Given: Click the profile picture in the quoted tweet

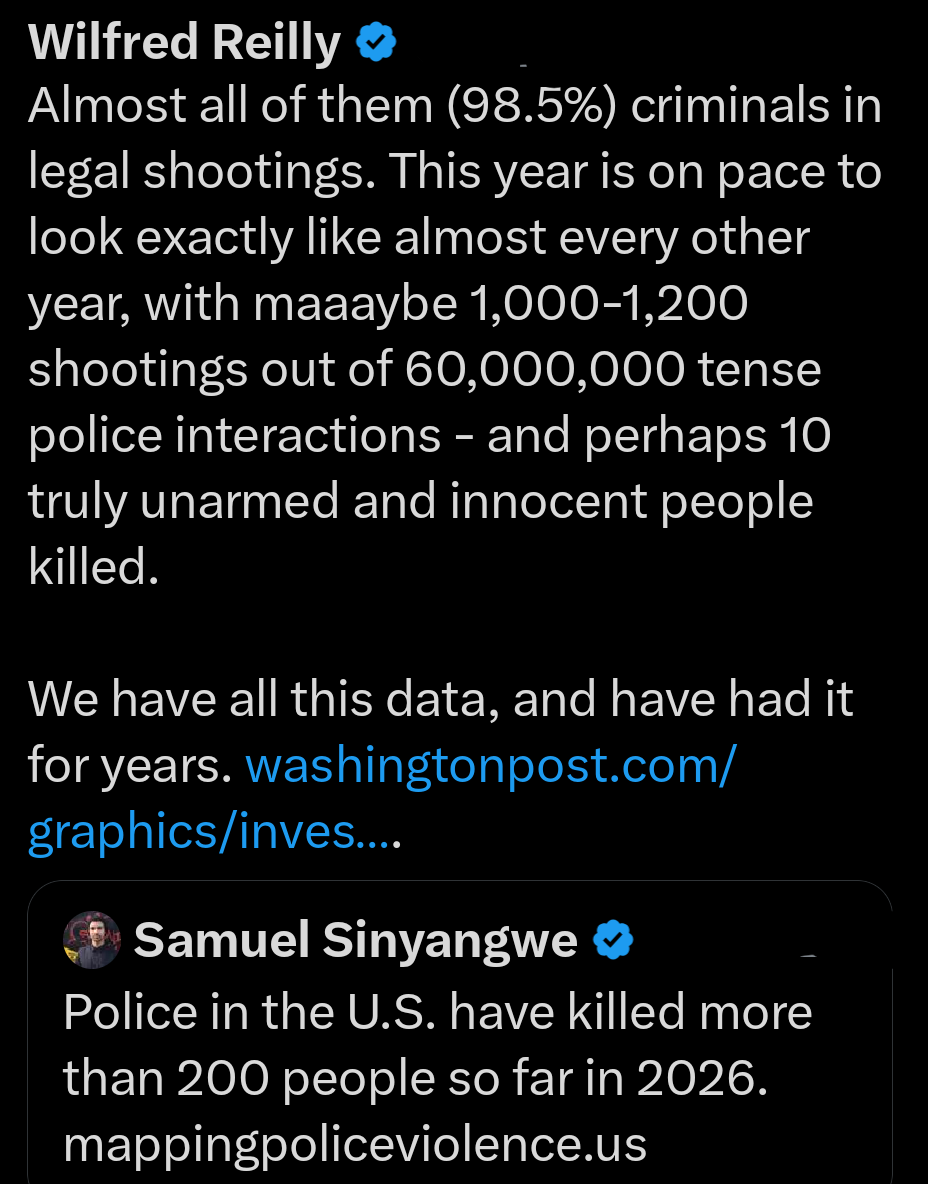Looking at the screenshot, I should [92, 940].
